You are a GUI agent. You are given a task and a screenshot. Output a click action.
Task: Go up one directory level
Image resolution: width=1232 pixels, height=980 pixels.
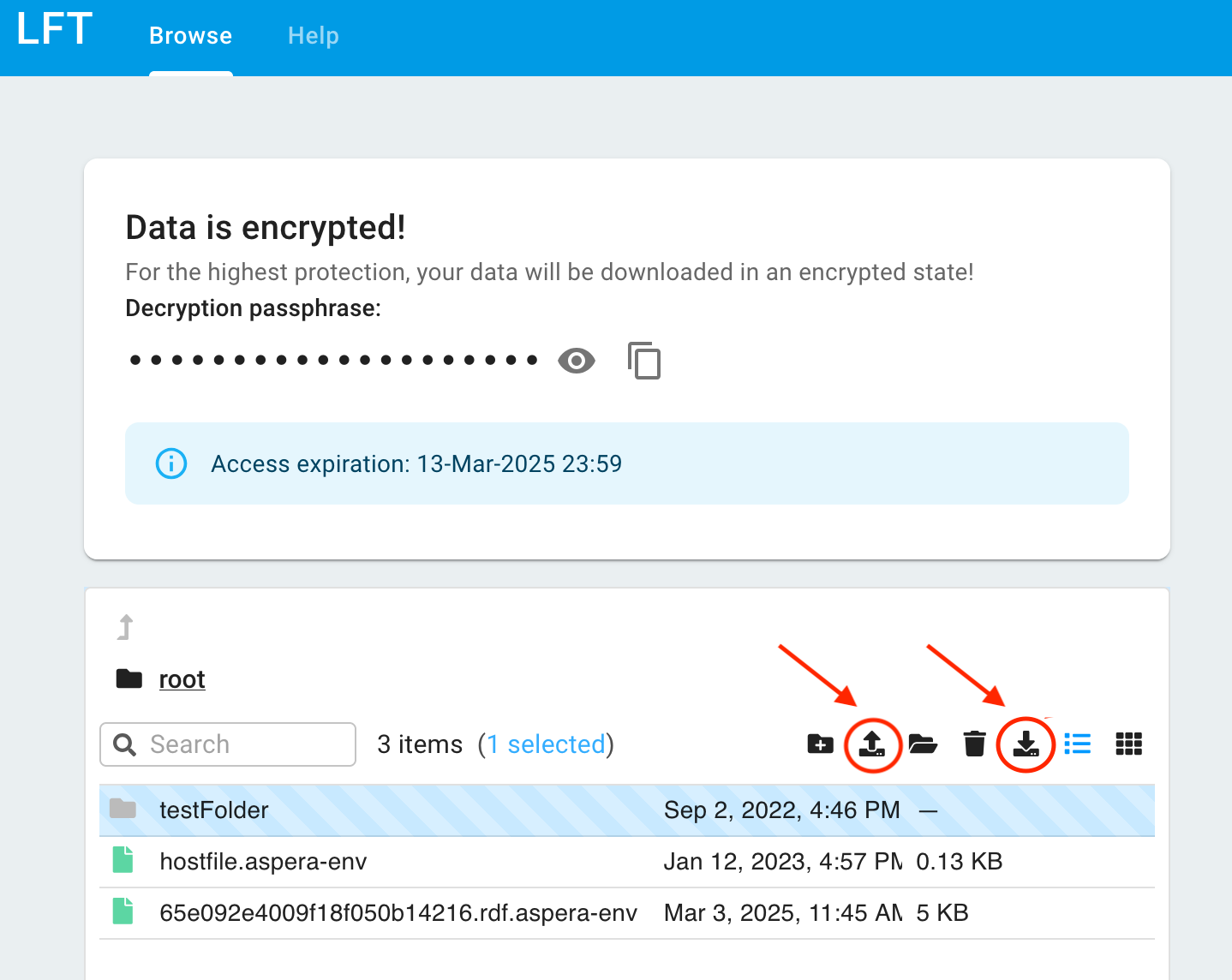tap(126, 627)
